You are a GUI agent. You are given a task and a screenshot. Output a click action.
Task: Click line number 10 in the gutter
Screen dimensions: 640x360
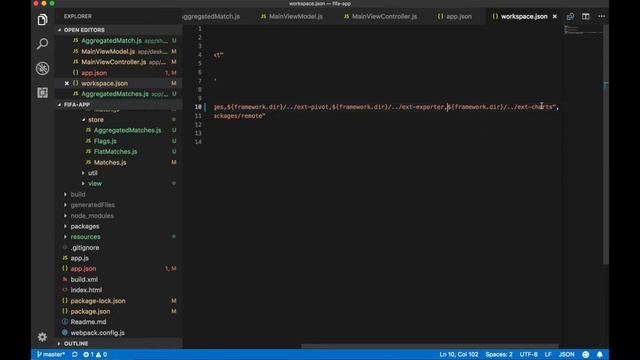coord(198,107)
